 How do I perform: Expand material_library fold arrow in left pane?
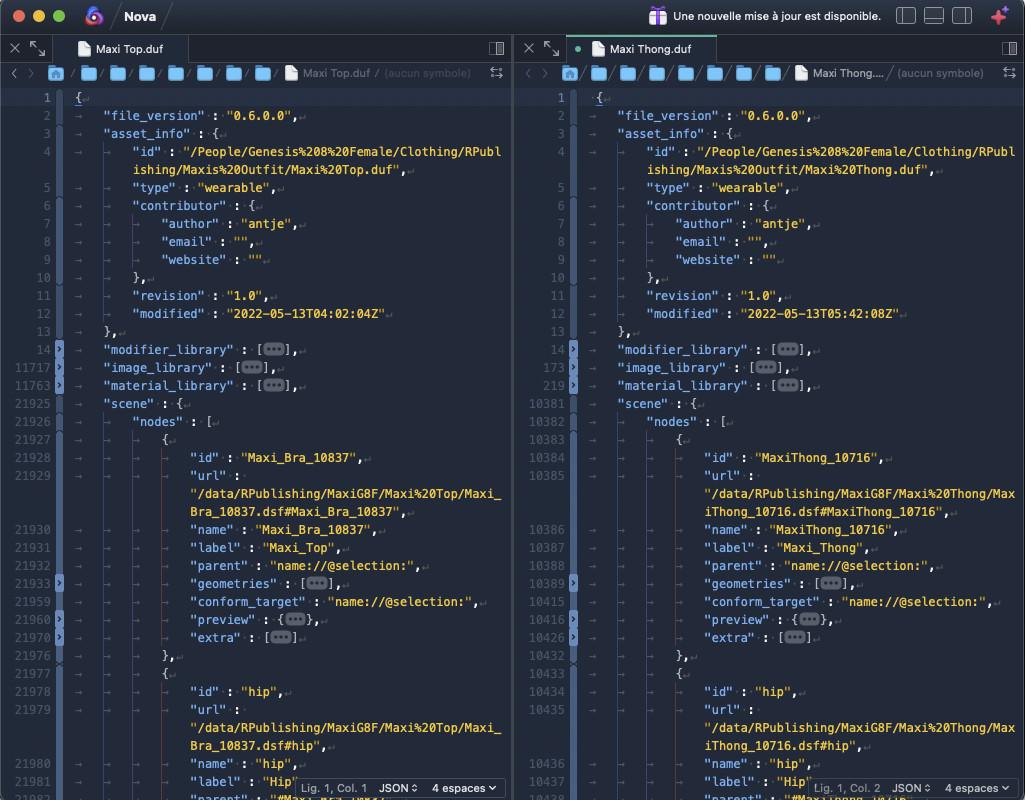click(x=59, y=385)
